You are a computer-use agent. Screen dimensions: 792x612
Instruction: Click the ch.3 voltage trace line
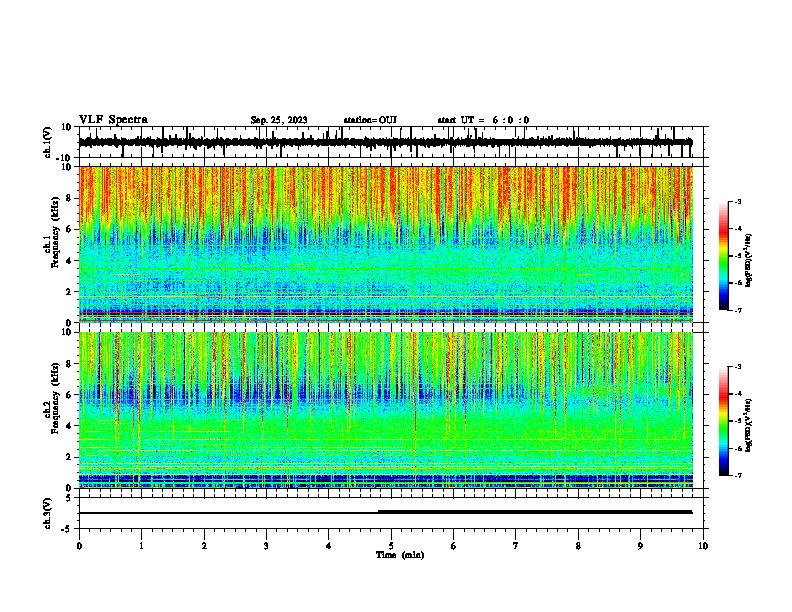(385, 512)
